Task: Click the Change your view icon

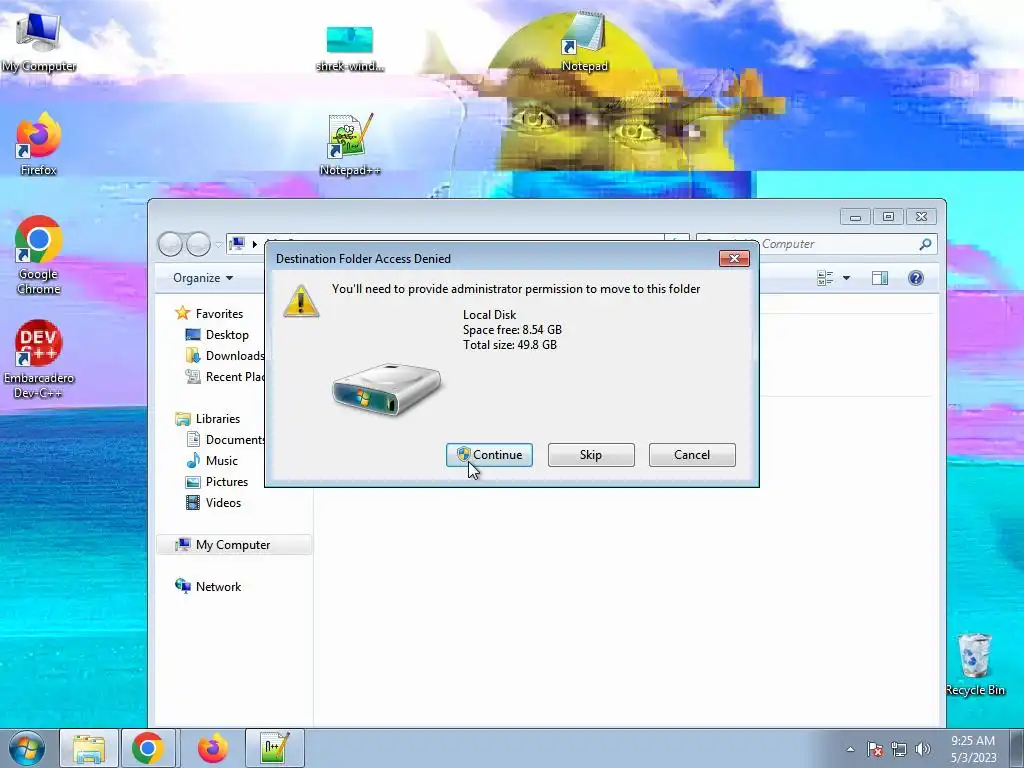Action: pos(825,278)
